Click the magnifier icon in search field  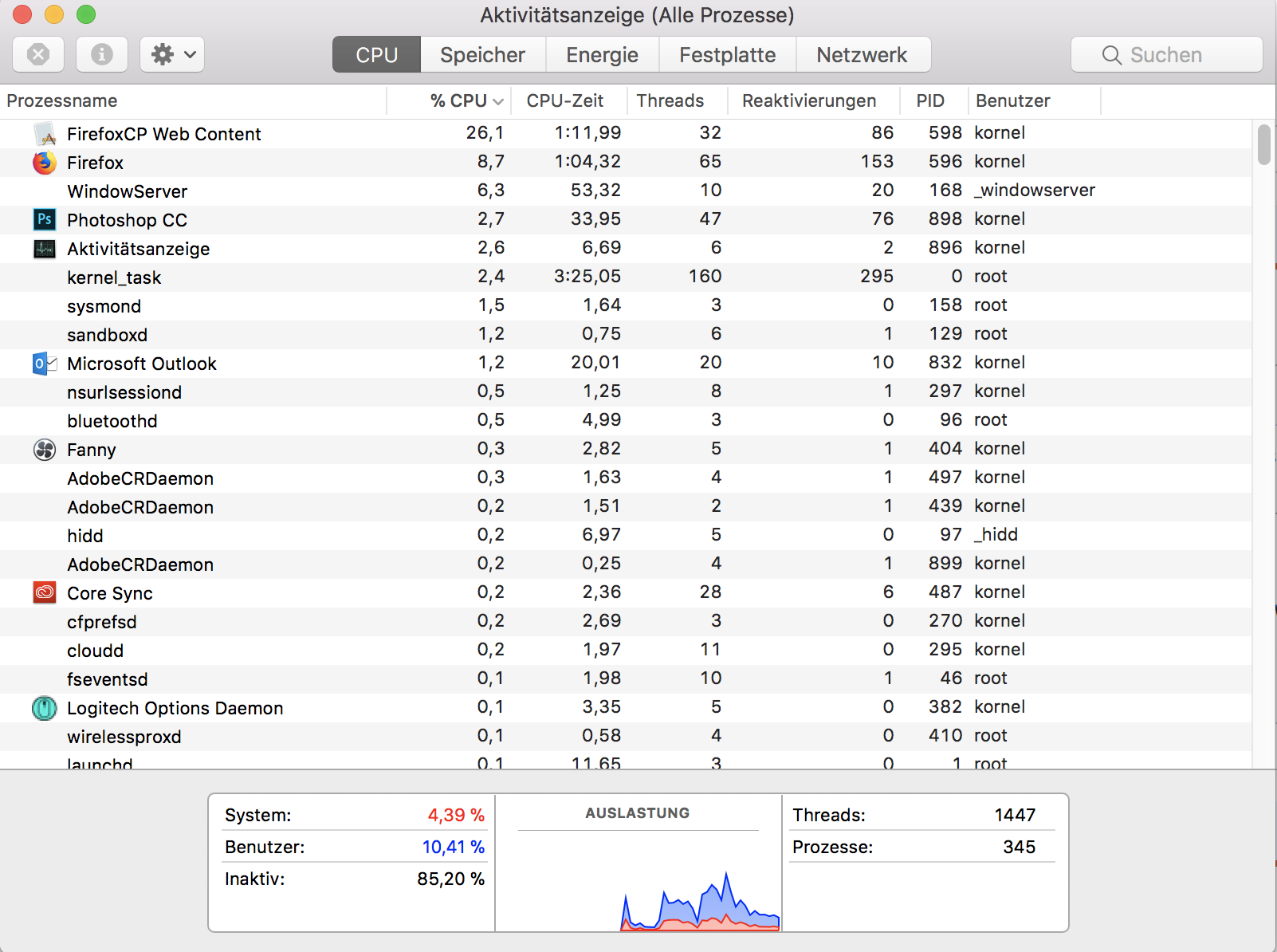point(1111,55)
